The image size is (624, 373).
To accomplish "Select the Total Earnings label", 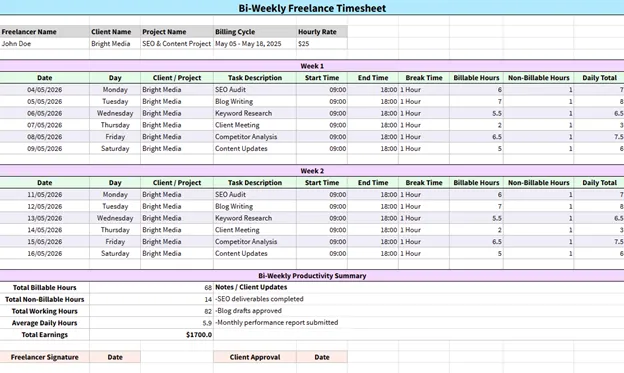I will (x=45, y=334).
